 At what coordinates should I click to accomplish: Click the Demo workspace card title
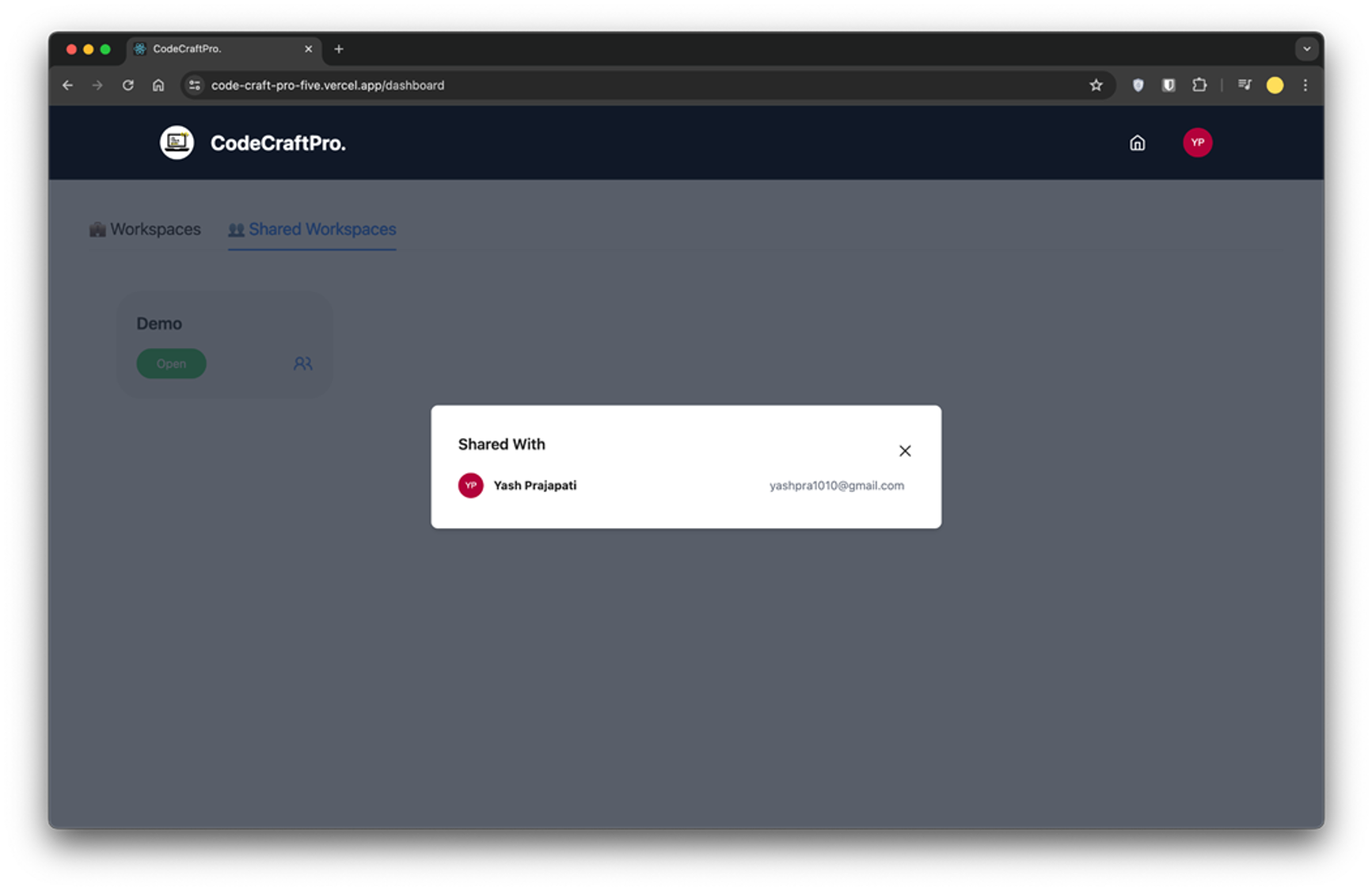click(x=159, y=324)
